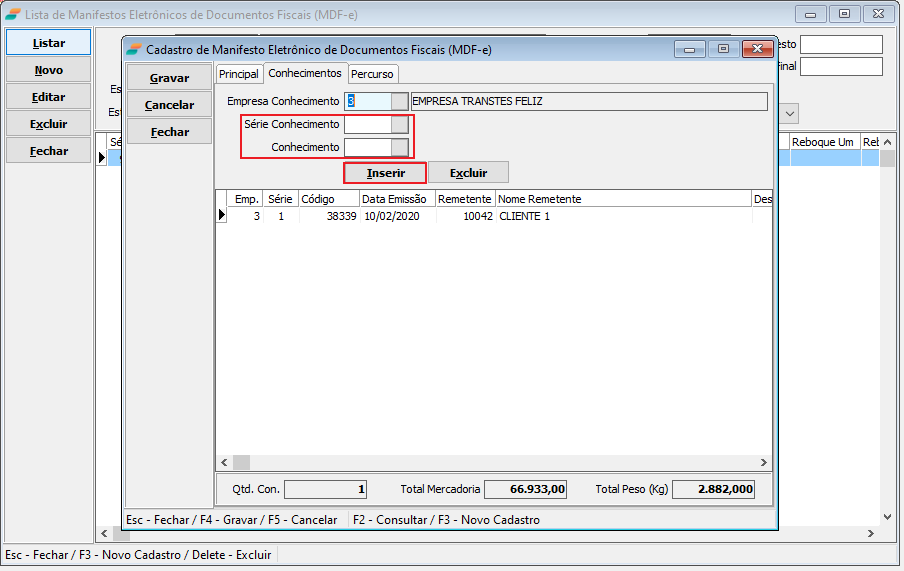Click the MDF-e dialog title bar icon
The width and height of the screenshot is (904, 571).
point(134,49)
